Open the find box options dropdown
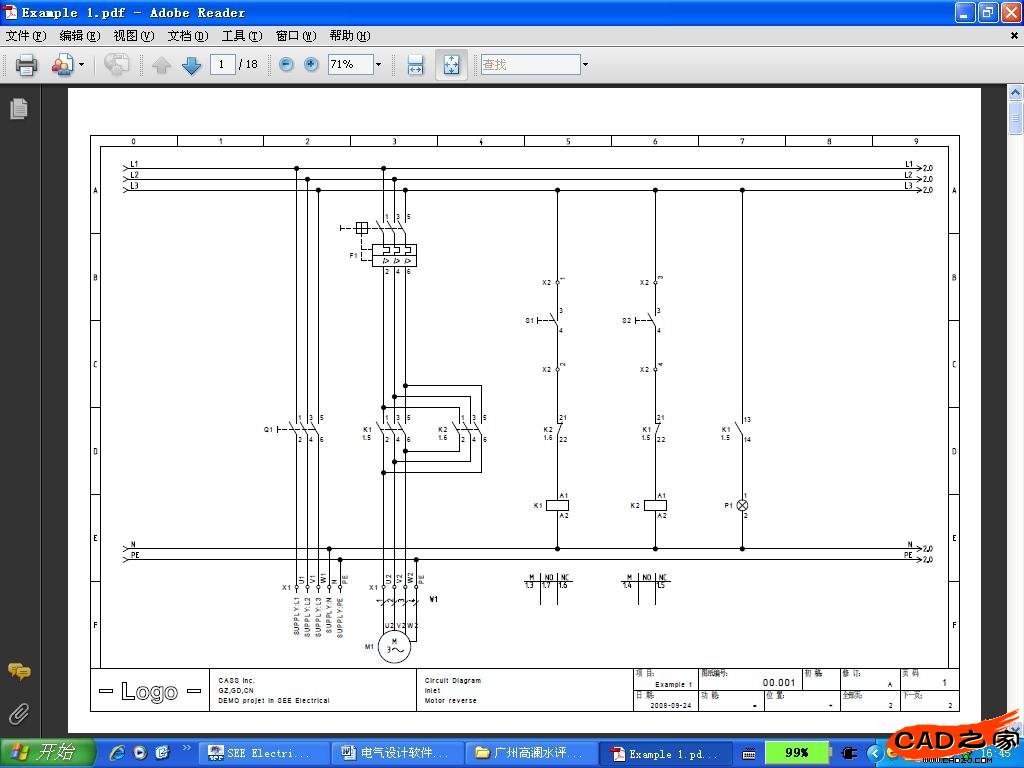Viewport: 1024px width, 768px height. tap(585, 65)
